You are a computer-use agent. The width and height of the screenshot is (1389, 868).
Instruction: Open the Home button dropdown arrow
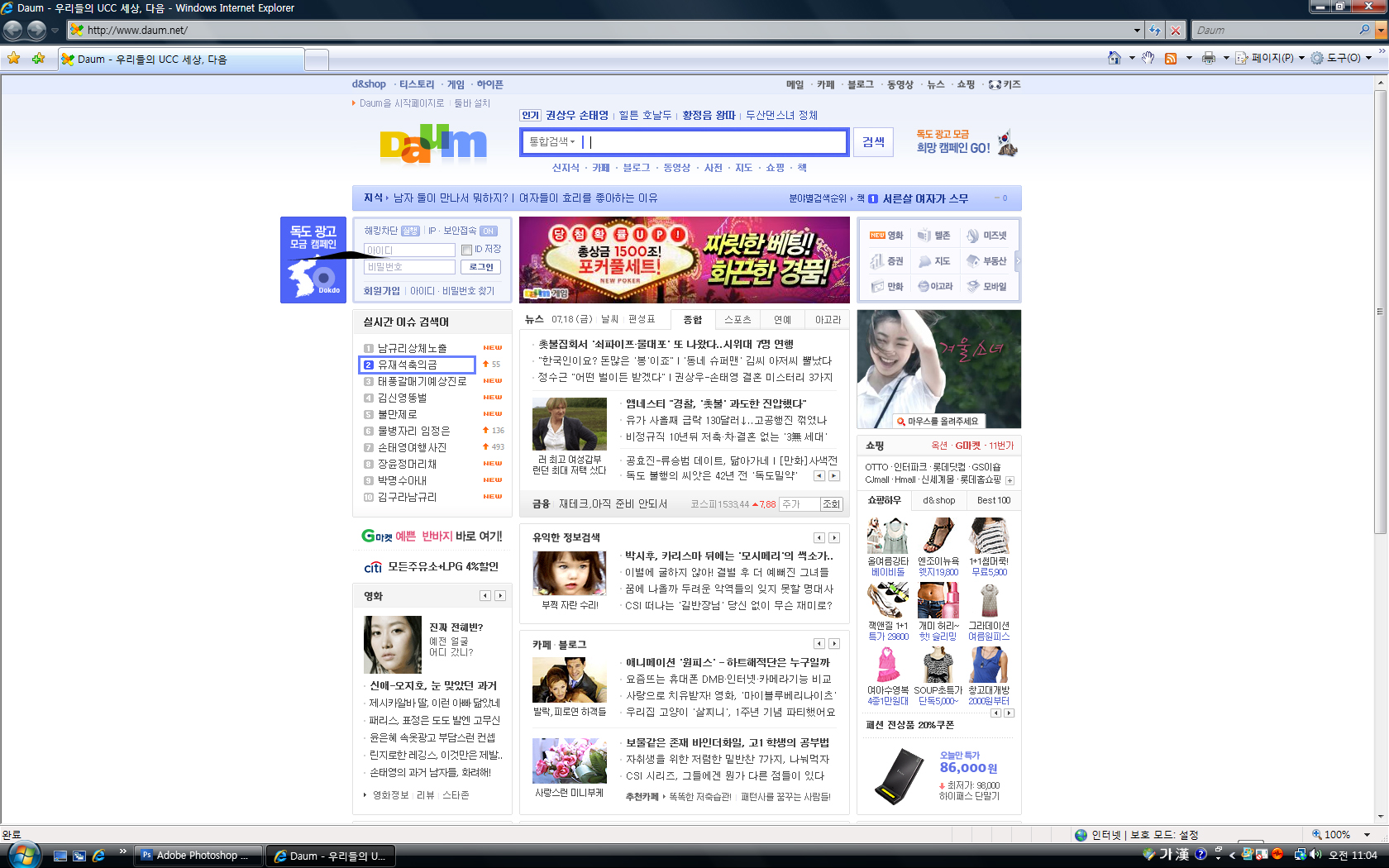point(1131,58)
